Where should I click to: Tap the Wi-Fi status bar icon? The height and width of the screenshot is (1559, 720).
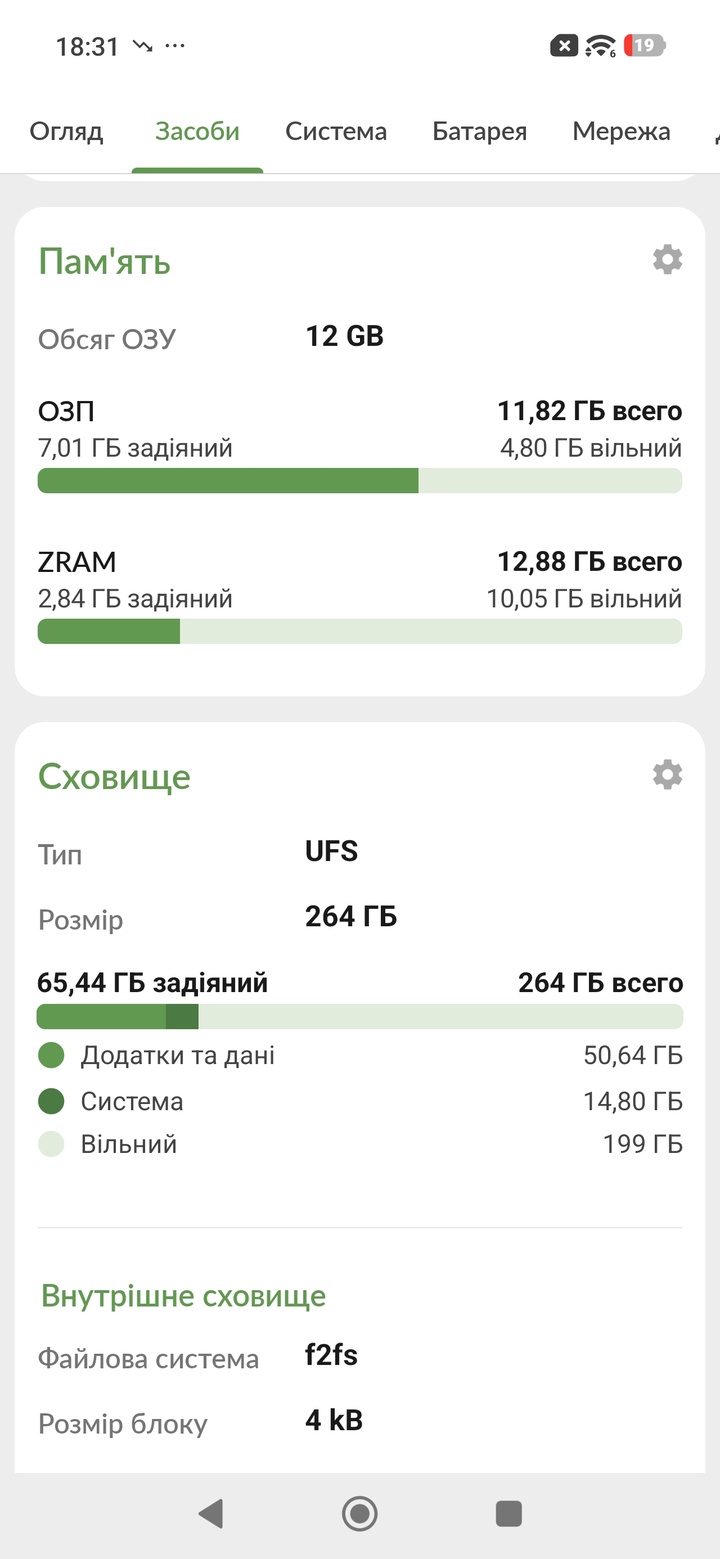(x=600, y=46)
